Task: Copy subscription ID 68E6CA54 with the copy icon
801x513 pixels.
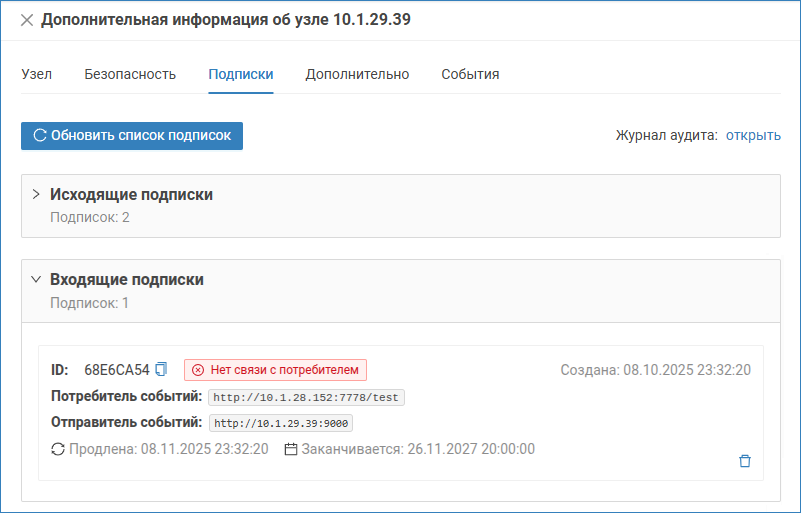Action: point(162,369)
